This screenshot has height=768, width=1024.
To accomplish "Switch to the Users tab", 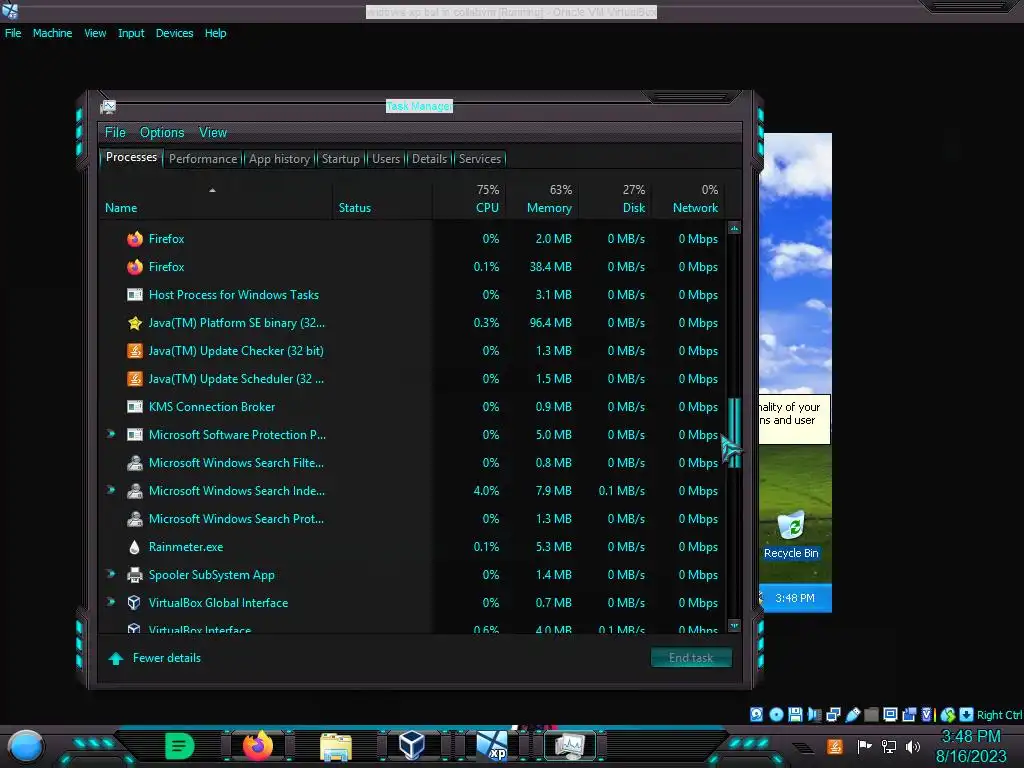I will click(386, 159).
